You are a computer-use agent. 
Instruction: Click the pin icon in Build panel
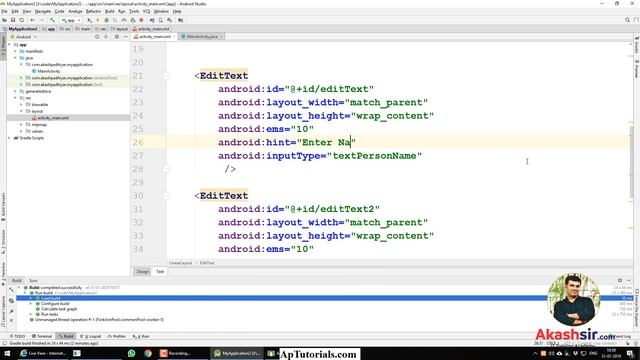[11, 311]
